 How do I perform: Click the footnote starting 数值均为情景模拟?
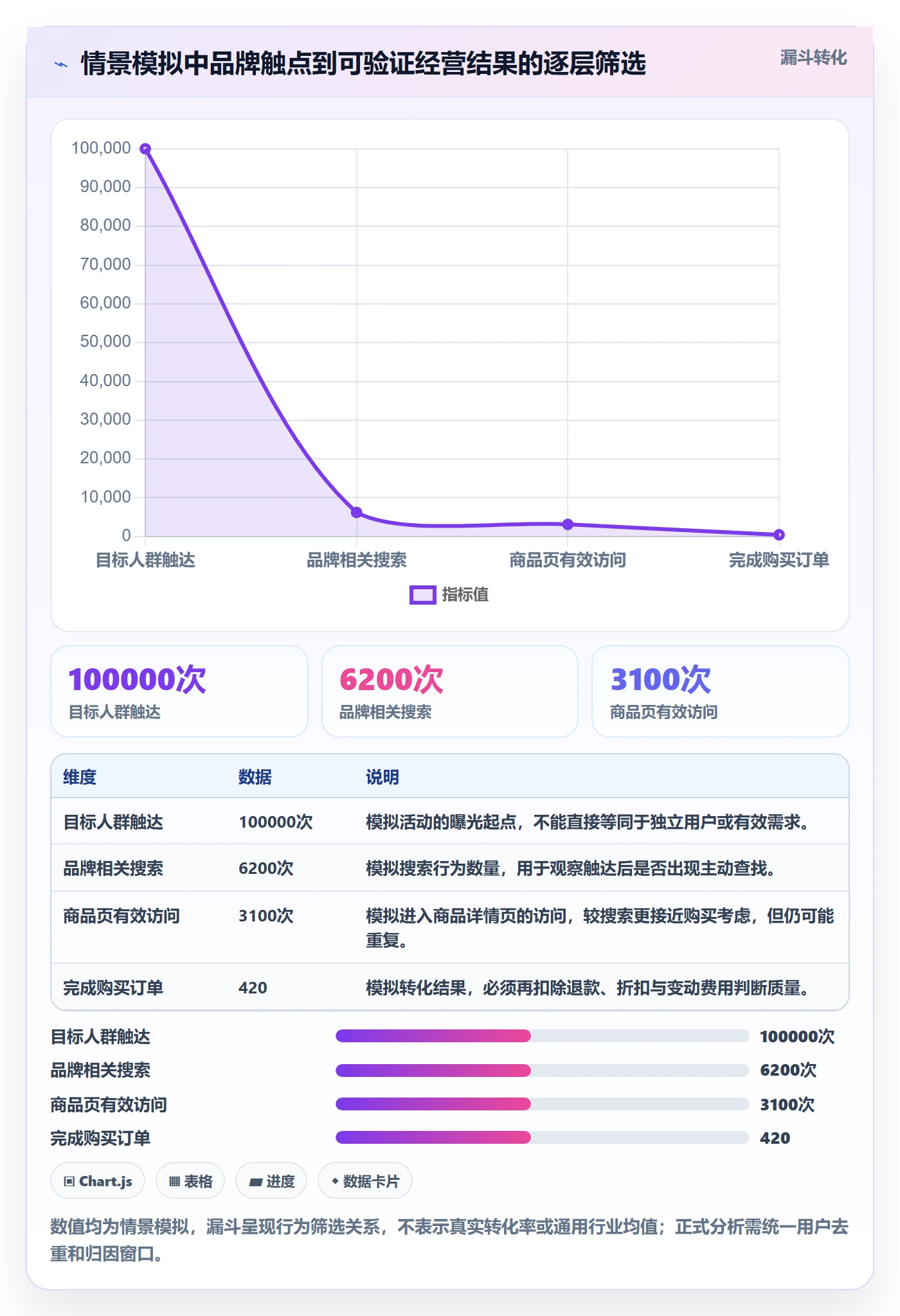tap(449, 1240)
